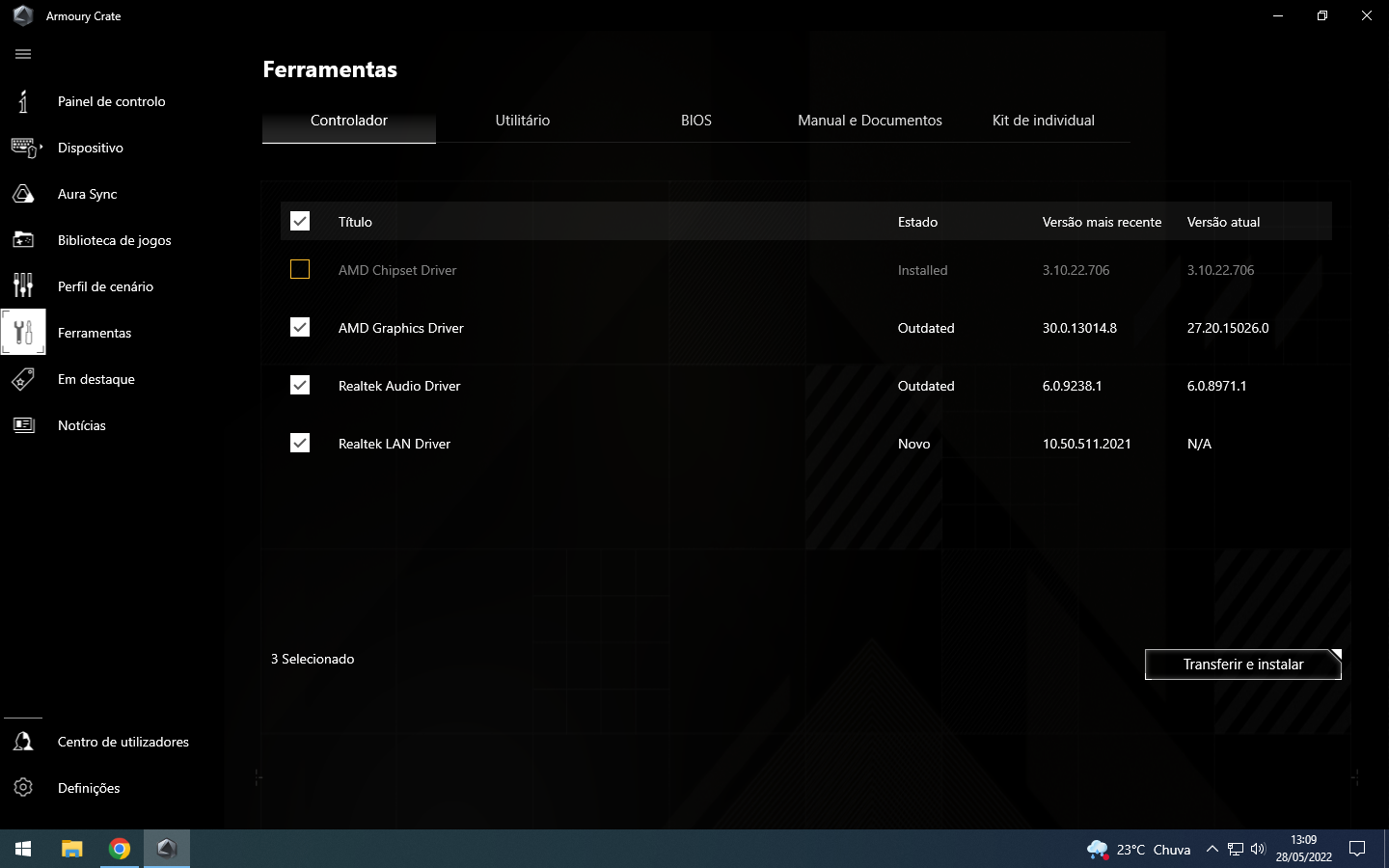Toggle the select-all checkbox beside Título
1389x868 pixels.
tap(300, 221)
